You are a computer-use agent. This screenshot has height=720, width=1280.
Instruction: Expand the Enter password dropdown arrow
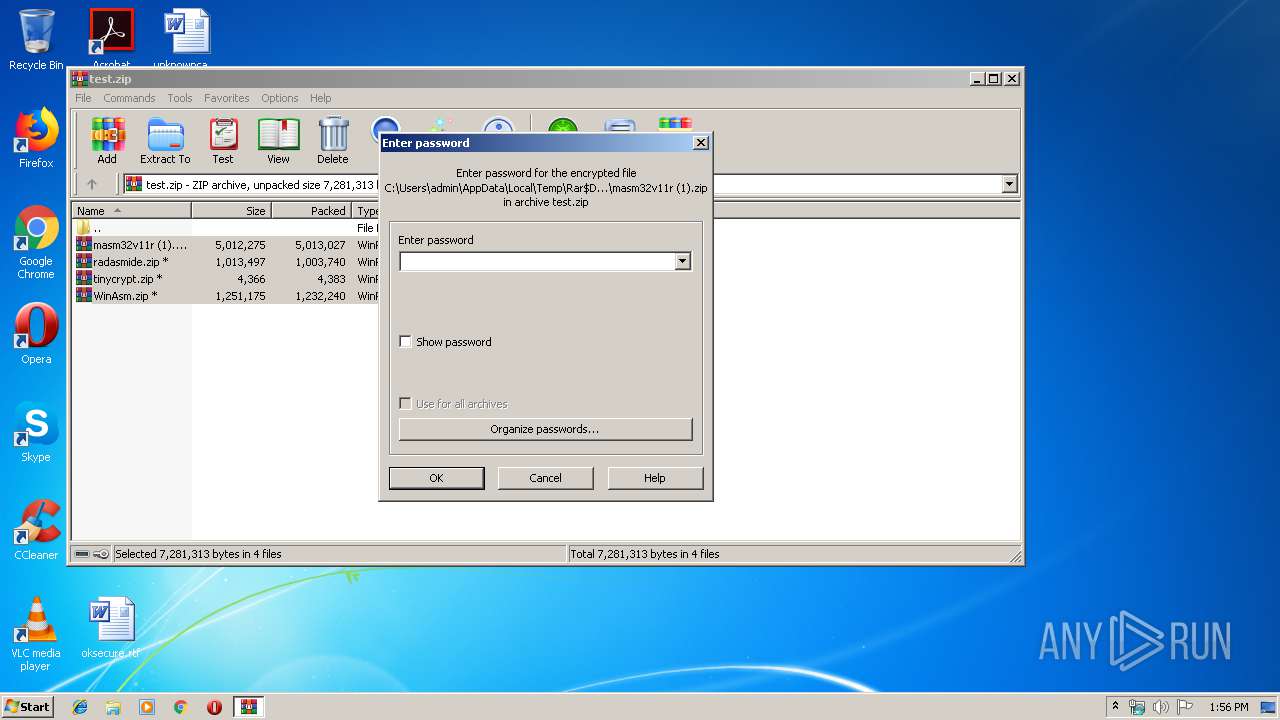click(682, 261)
